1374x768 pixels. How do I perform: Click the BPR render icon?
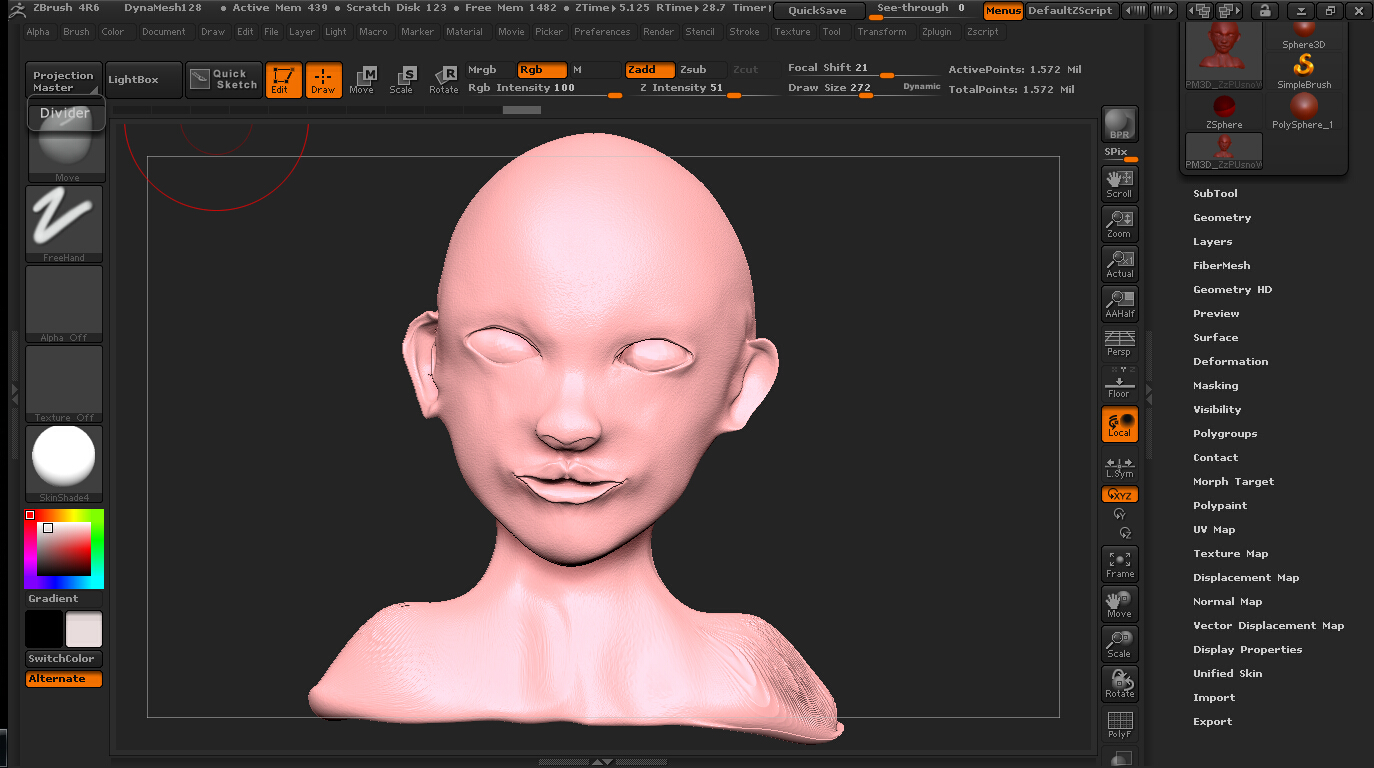point(1119,124)
